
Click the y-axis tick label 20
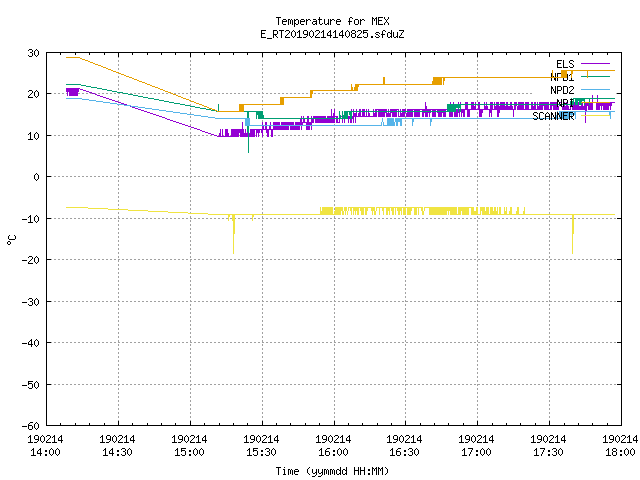33,94
